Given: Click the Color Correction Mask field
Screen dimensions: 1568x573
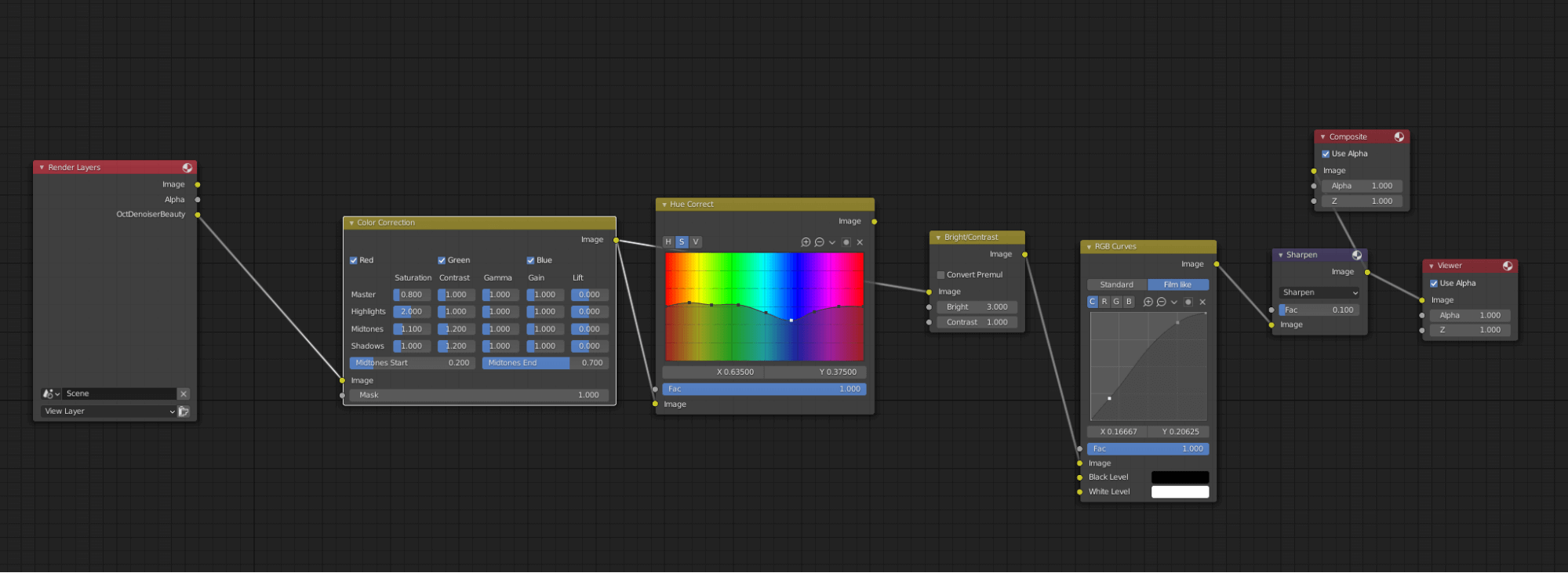Looking at the screenshot, I should coord(479,396).
